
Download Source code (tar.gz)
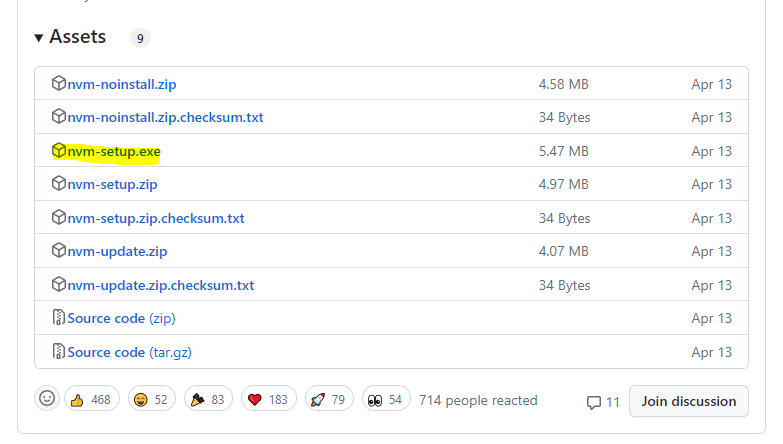(x=129, y=352)
